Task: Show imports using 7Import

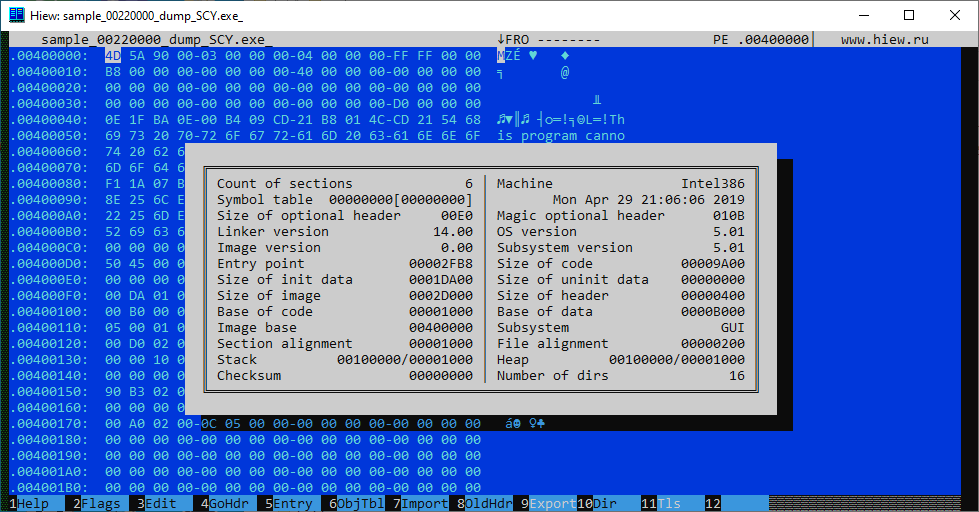Action: coord(420,504)
